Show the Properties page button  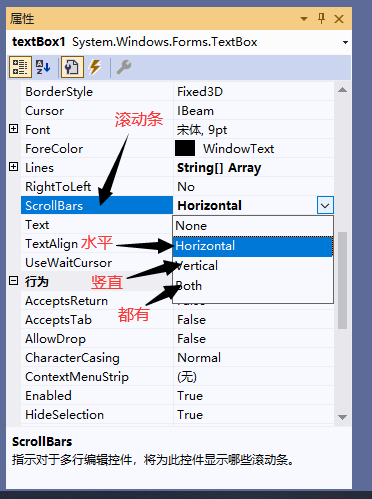tap(72, 67)
